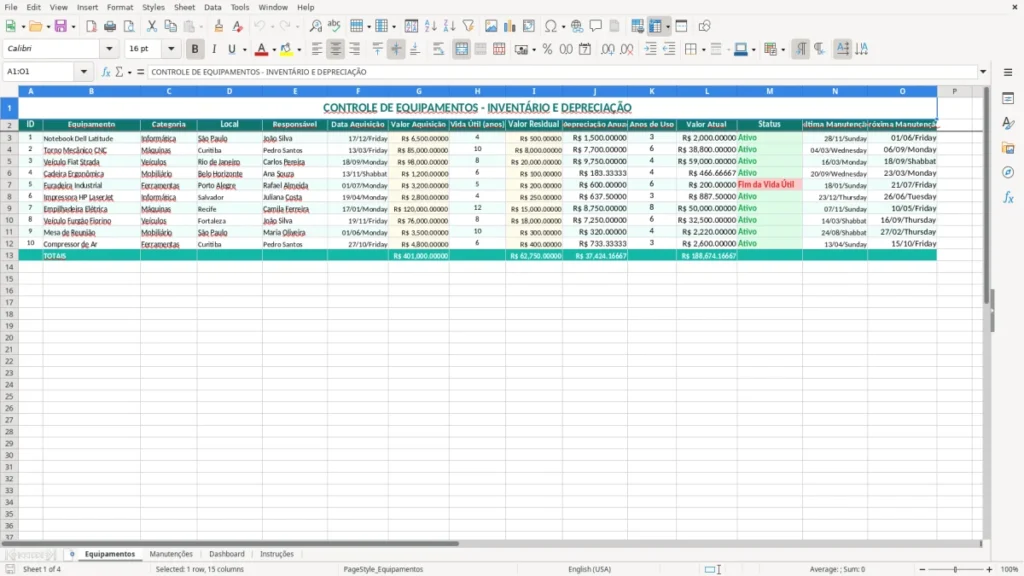Insert an image into the sheet

[491, 26]
